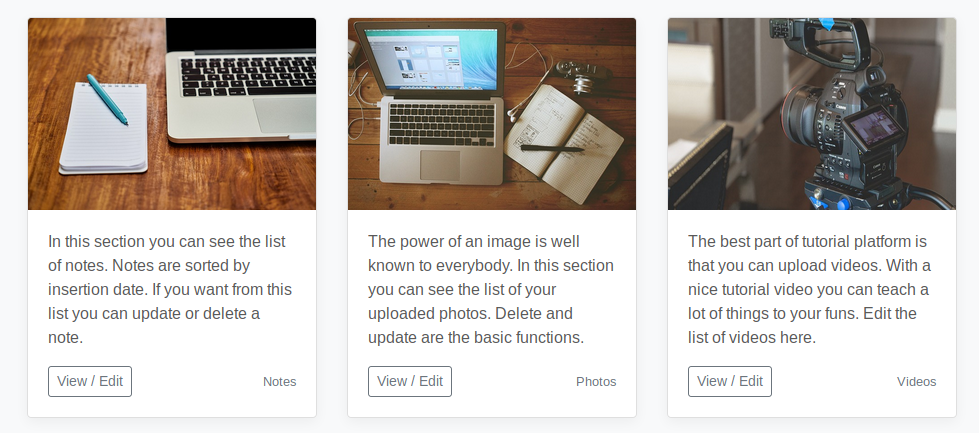Click the 'power of an image' description text
Image resolution: width=979 pixels, height=433 pixels.
pyautogui.click(x=490, y=290)
